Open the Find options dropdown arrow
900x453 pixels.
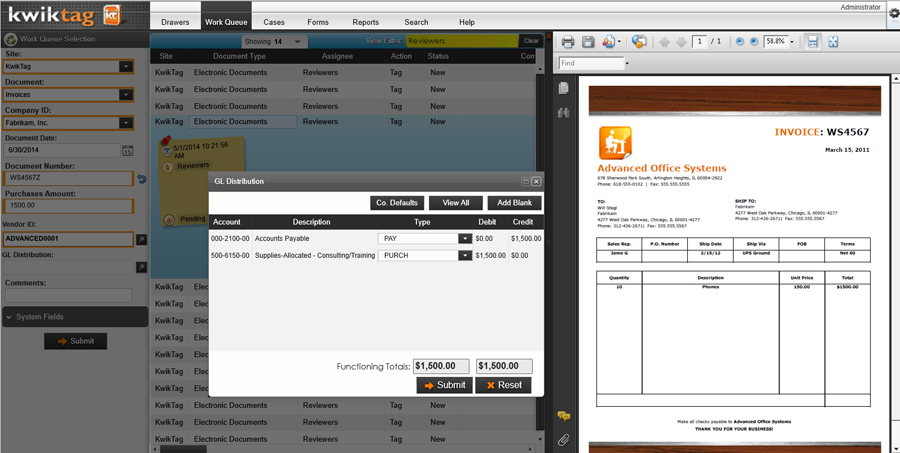point(627,63)
